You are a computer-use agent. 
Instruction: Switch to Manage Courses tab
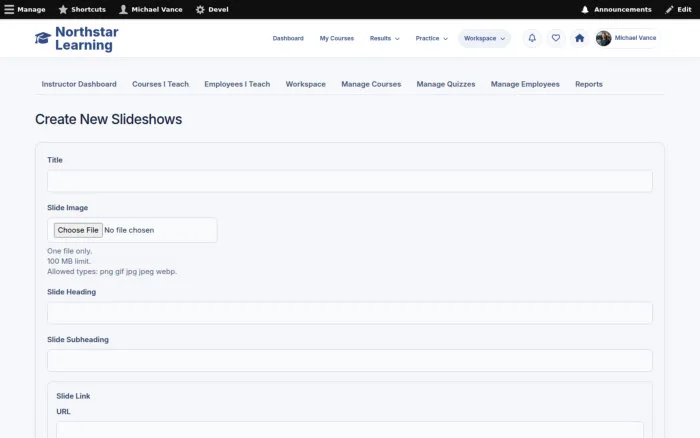tap(371, 84)
